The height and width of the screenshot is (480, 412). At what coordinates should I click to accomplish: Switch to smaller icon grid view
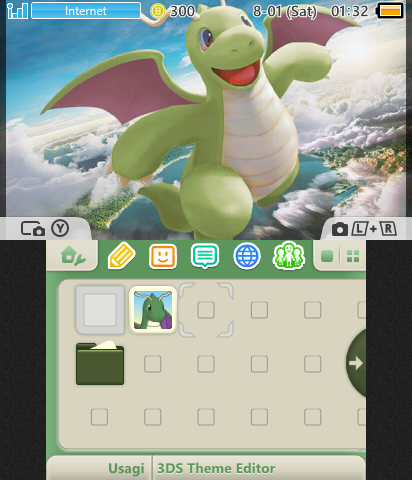[x=353, y=256]
